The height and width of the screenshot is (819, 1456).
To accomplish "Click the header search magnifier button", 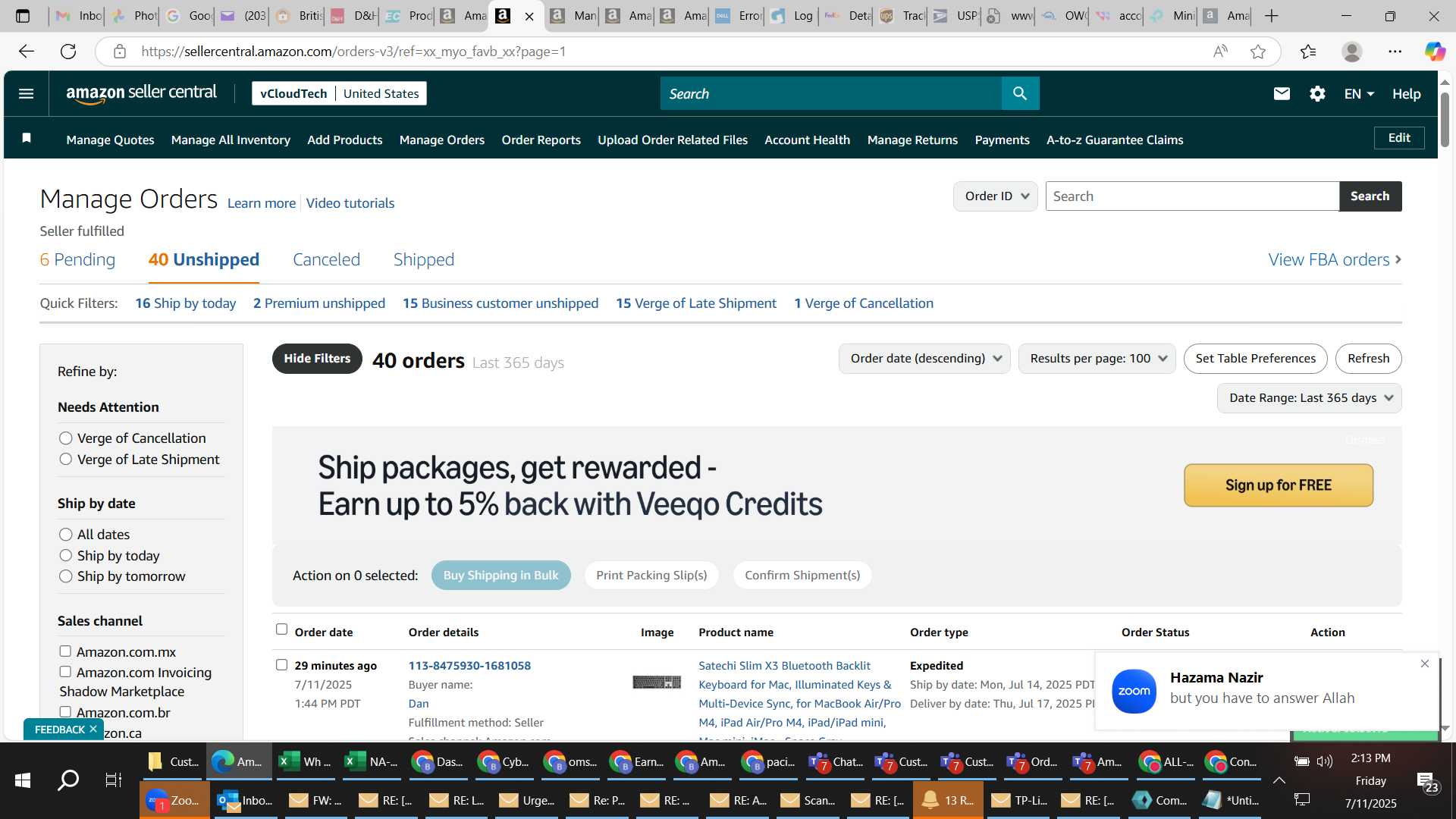I will point(1020,93).
